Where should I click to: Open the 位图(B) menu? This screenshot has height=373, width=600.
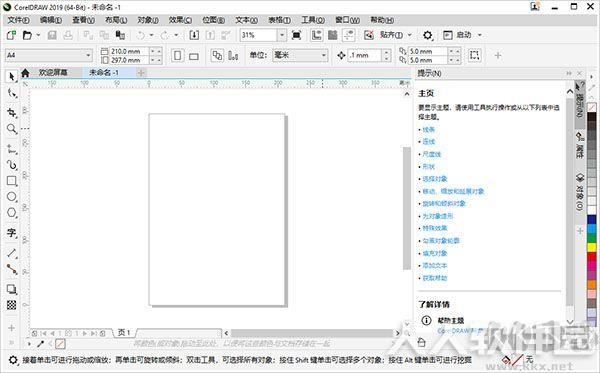[213, 20]
